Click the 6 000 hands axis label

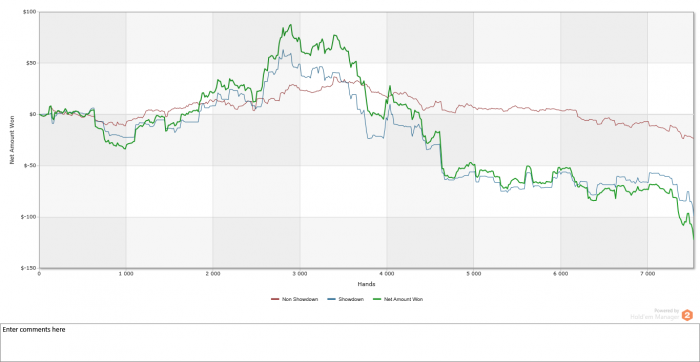(x=560, y=273)
